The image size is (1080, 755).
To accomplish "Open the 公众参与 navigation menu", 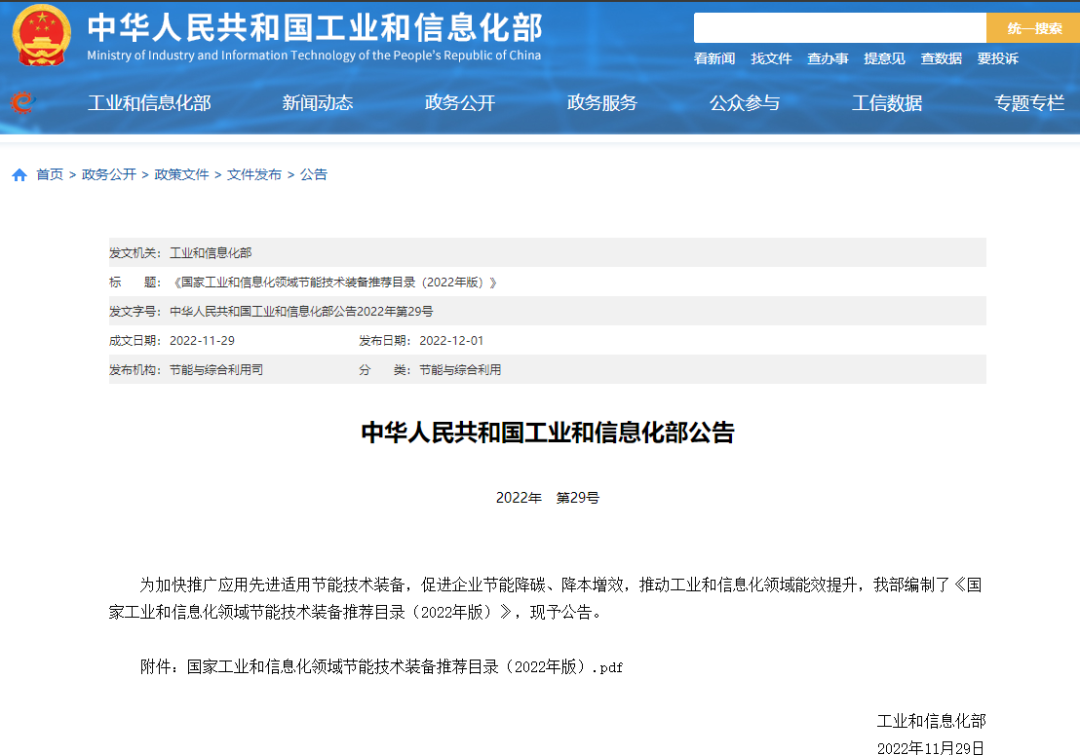I will (x=745, y=103).
